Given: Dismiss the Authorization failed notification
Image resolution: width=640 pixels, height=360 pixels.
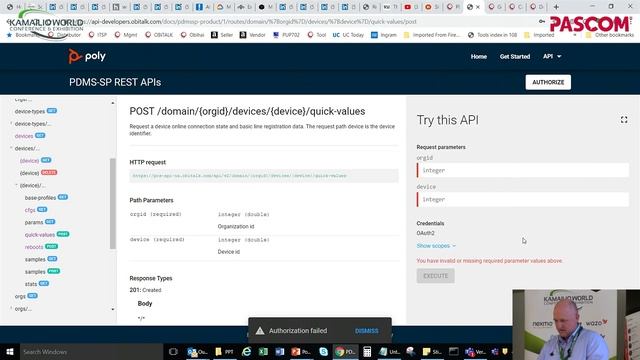Looking at the screenshot, I should coord(367,331).
